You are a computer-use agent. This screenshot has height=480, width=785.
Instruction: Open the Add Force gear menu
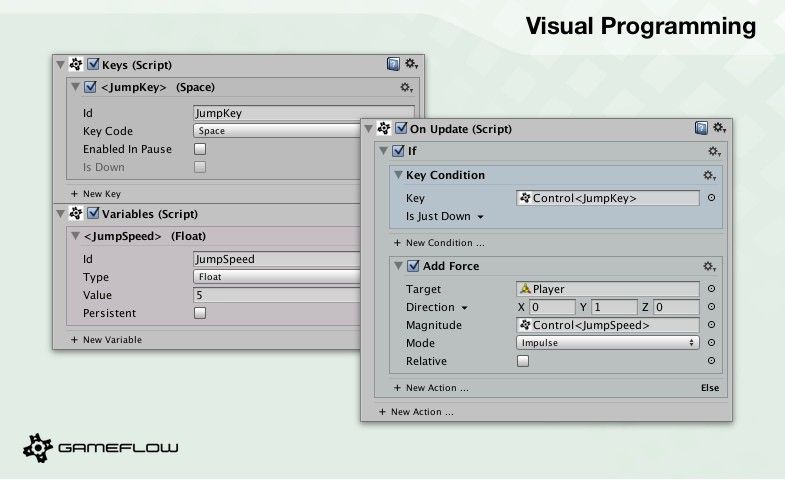(709, 266)
